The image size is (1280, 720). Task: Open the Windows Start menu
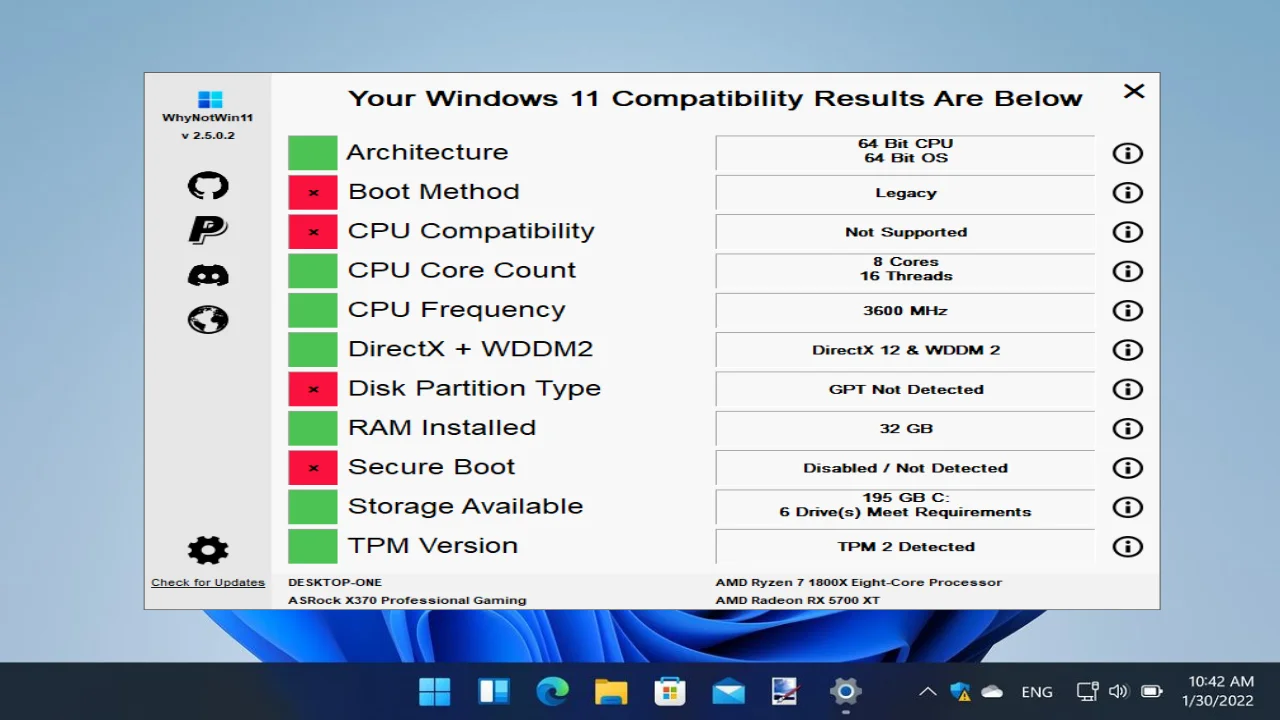pos(434,691)
